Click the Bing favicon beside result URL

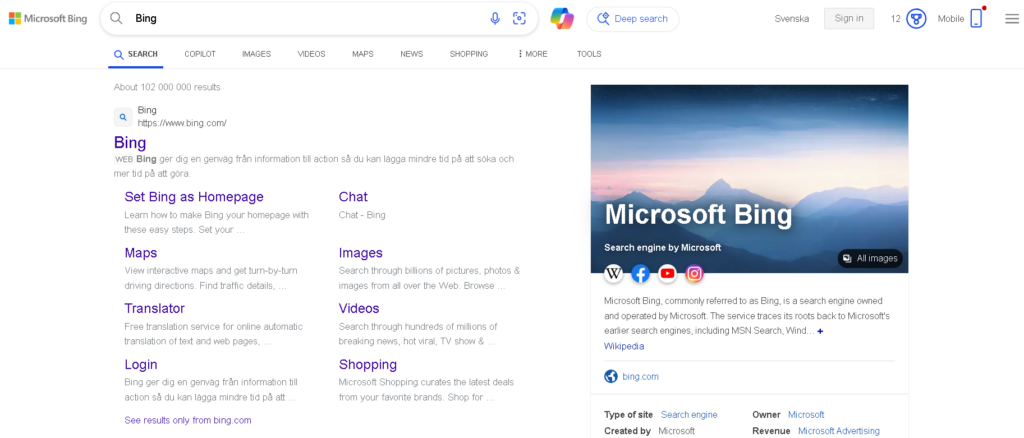pos(123,117)
